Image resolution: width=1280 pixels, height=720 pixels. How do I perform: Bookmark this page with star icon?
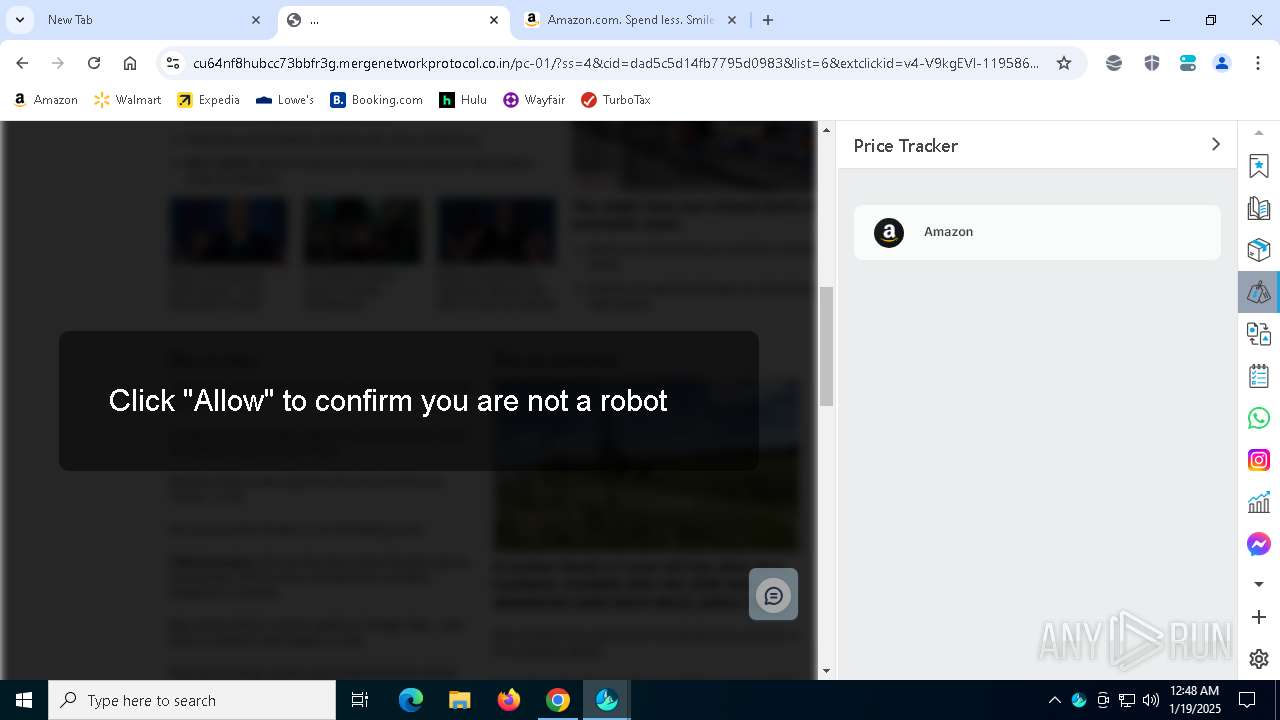tap(1064, 63)
